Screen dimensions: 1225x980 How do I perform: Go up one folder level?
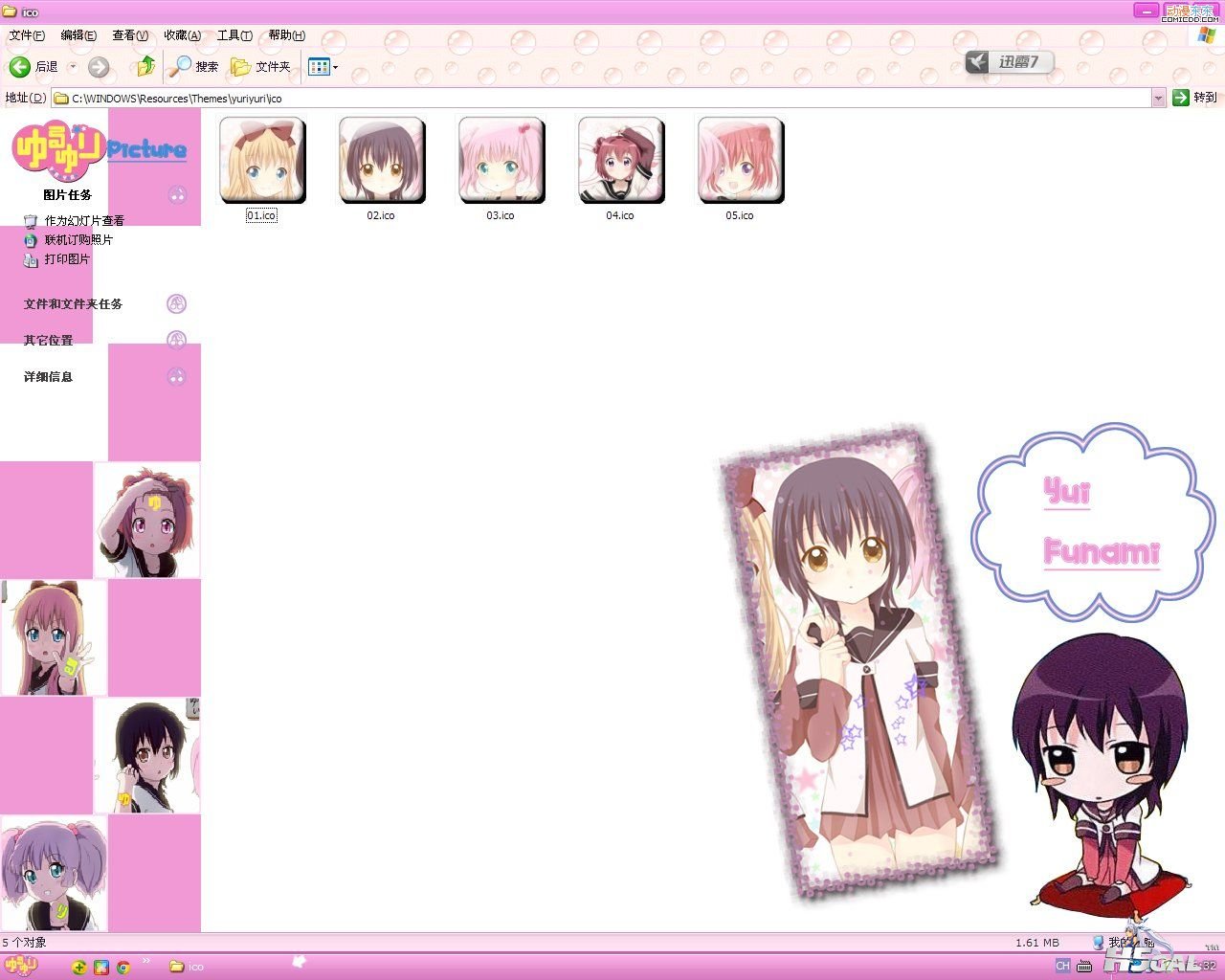pyautogui.click(x=145, y=66)
